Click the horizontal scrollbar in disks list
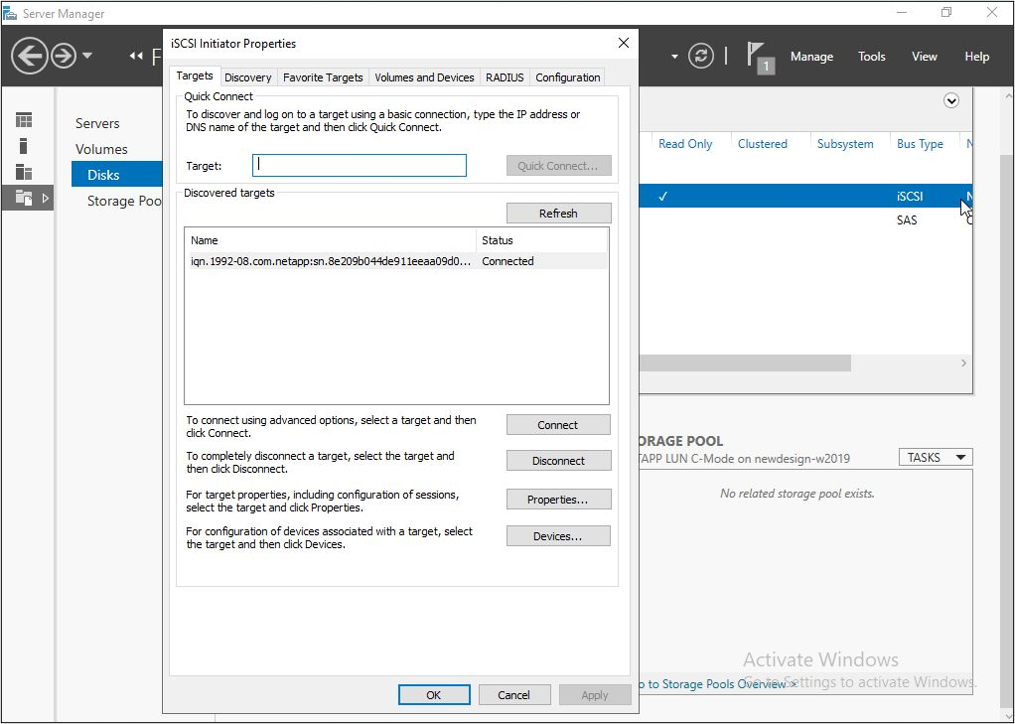 [x=745, y=363]
